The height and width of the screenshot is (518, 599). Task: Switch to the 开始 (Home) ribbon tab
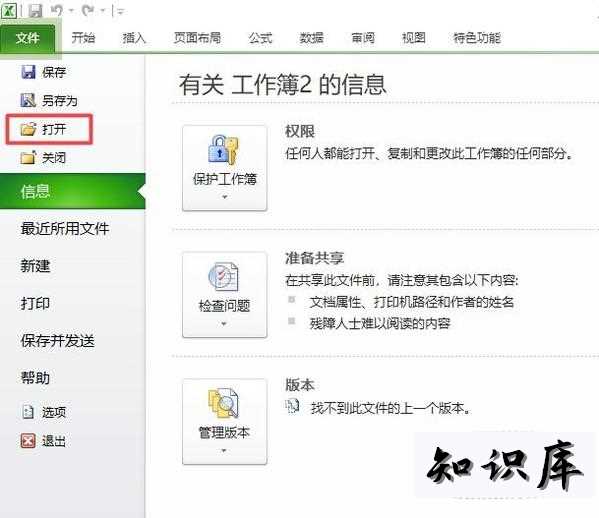pyautogui.click(x=83, y=38)
